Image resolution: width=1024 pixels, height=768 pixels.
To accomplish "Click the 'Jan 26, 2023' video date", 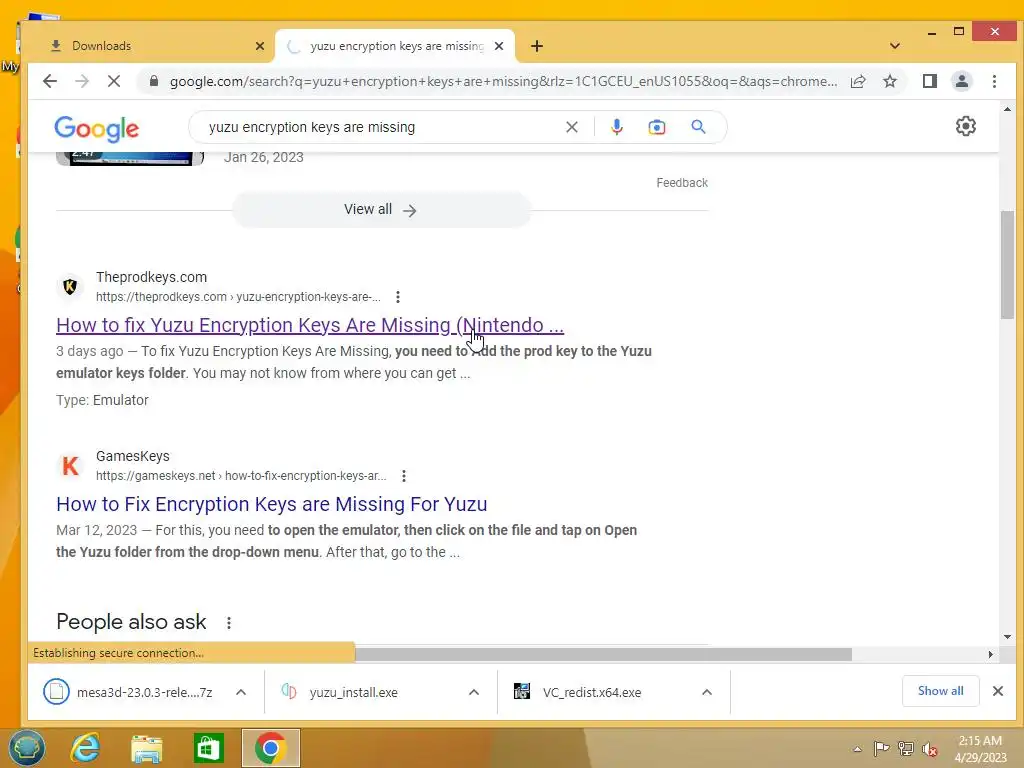I will [264, 157].
